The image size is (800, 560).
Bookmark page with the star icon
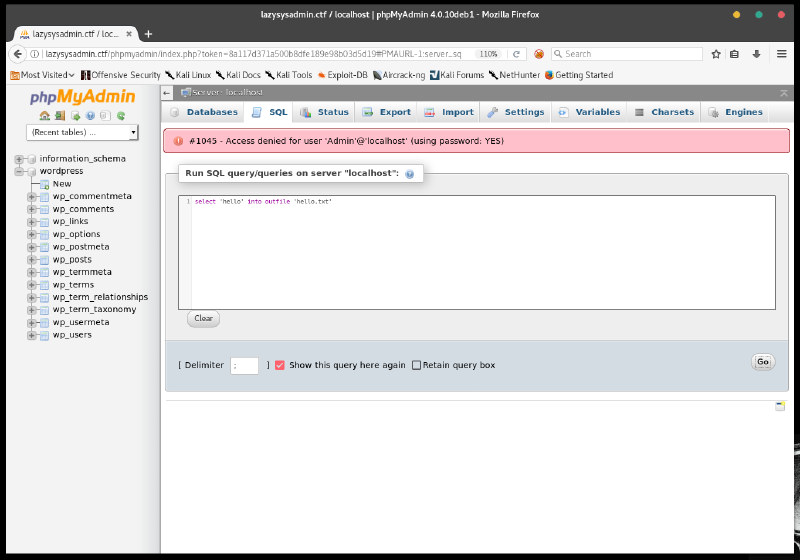(x=714, y=54)
